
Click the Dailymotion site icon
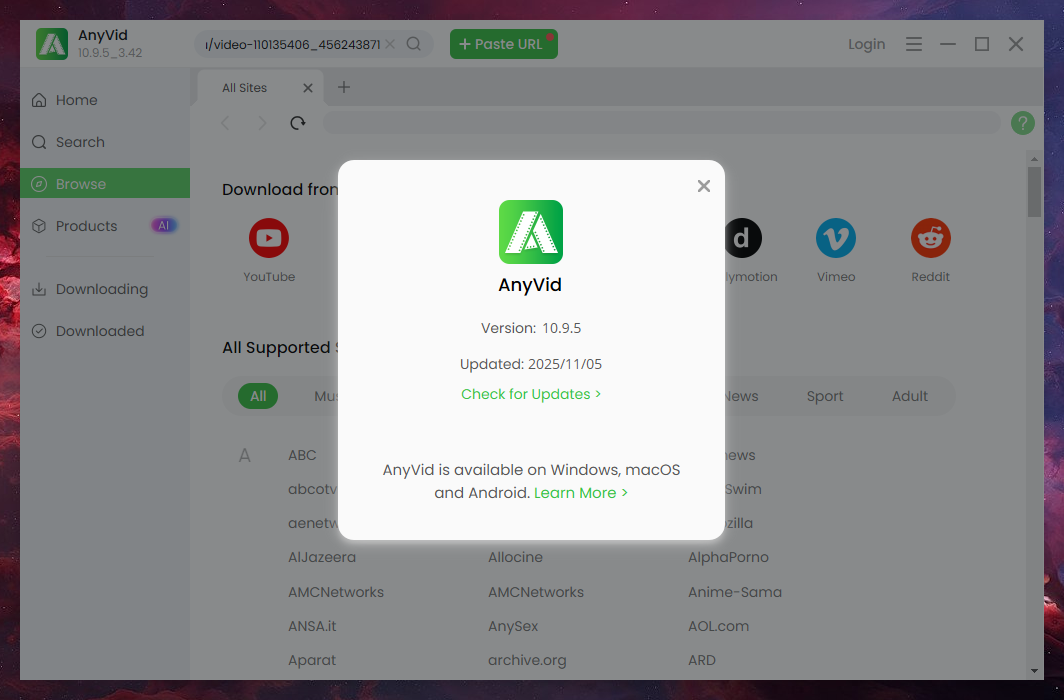[743, 238]
